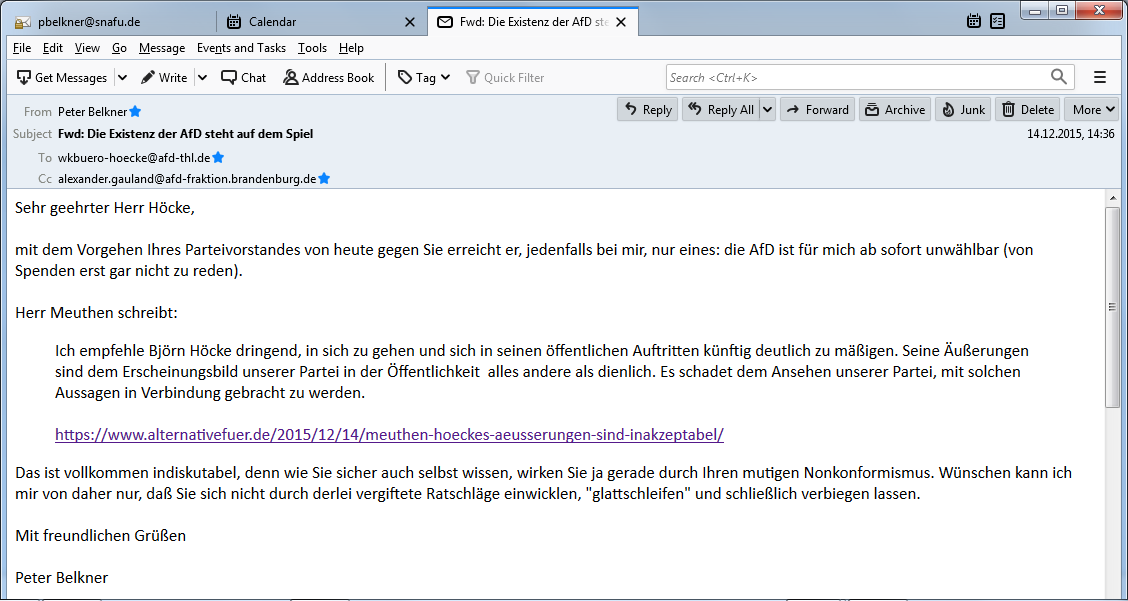Toggle contact star next to Peter Belkner
This screenshot has width=1128, height=601.
pos(136,112)
